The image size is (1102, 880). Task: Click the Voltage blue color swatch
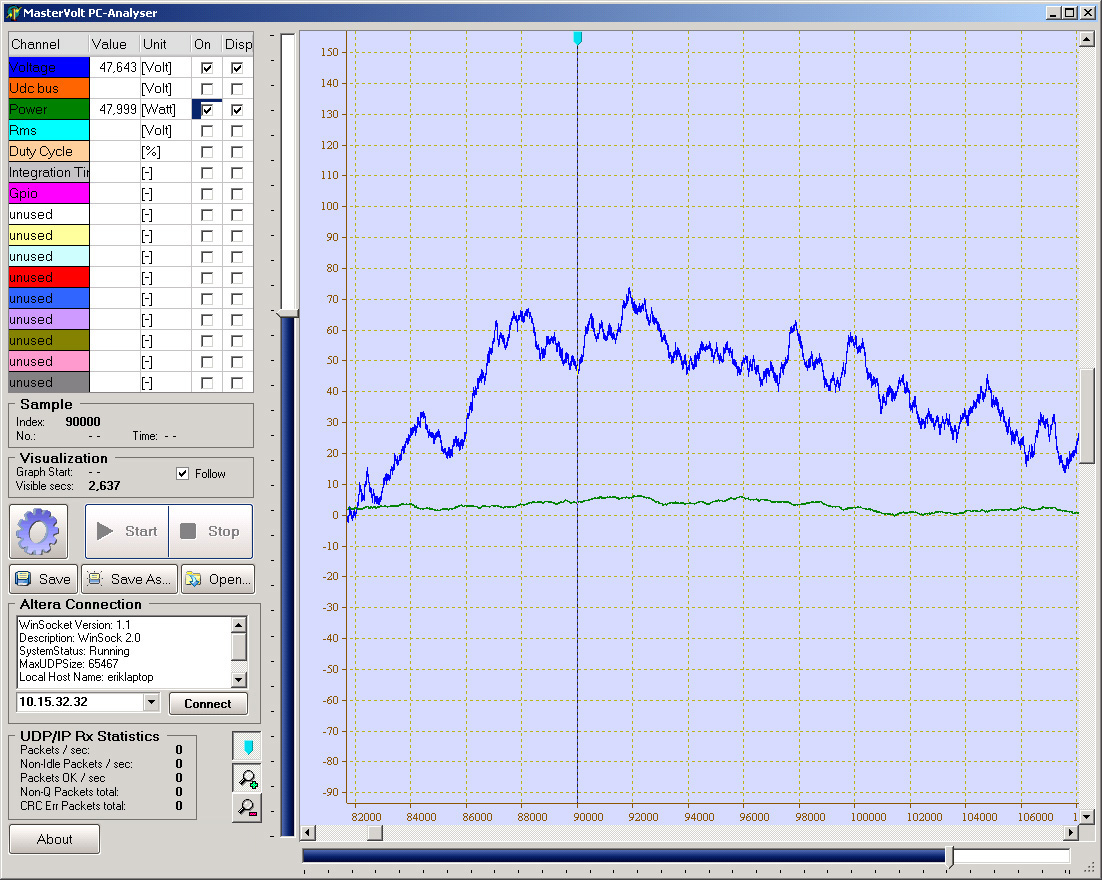coord(48,67)
